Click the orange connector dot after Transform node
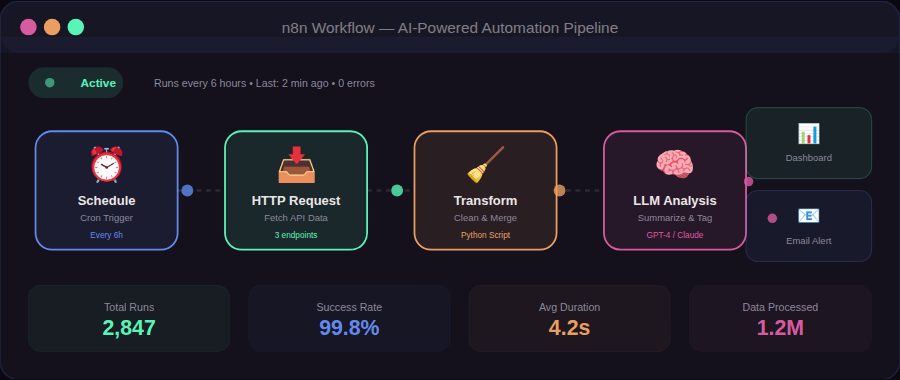900x380 pixels. [560, 191]
